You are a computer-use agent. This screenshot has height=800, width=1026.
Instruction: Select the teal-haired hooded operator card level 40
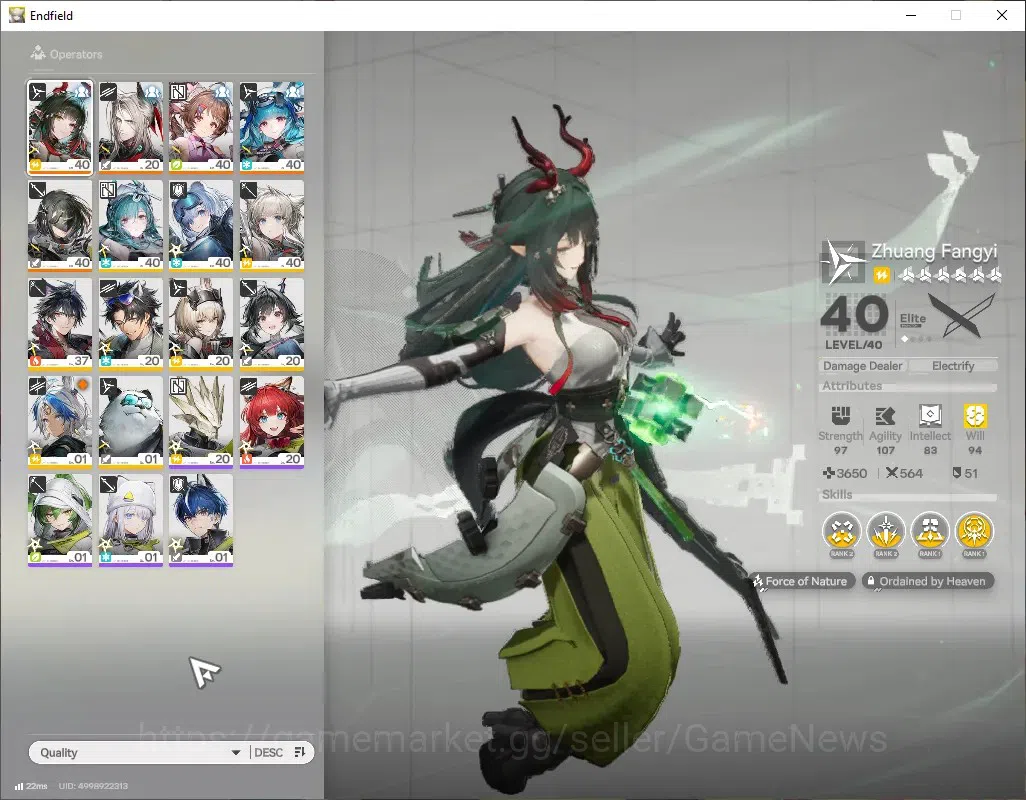tap(131, 226)
